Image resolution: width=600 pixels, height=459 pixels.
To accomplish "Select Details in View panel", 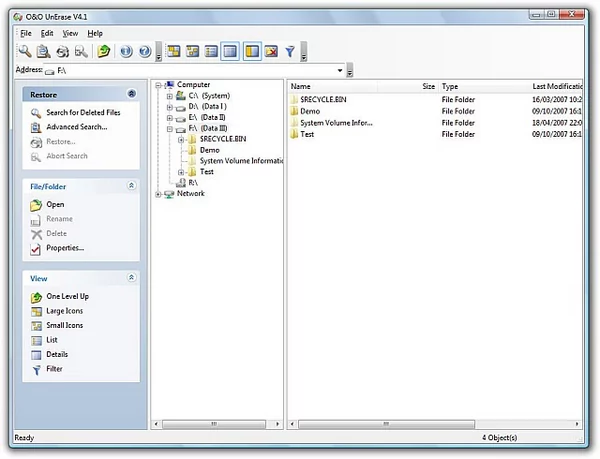I will pyautogui.click(x=57, y=355).
